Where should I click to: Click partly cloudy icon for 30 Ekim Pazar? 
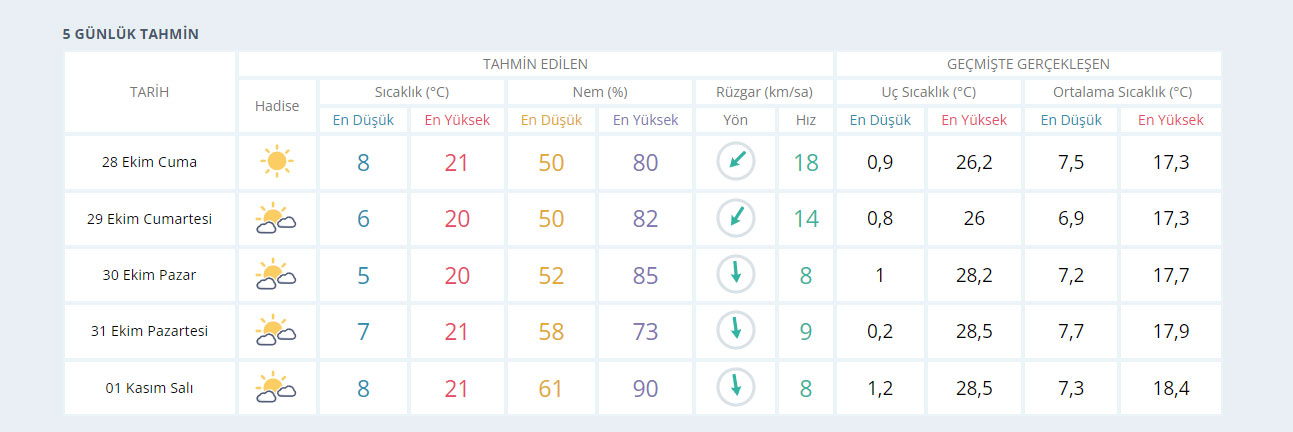click(x=276, y=274)
